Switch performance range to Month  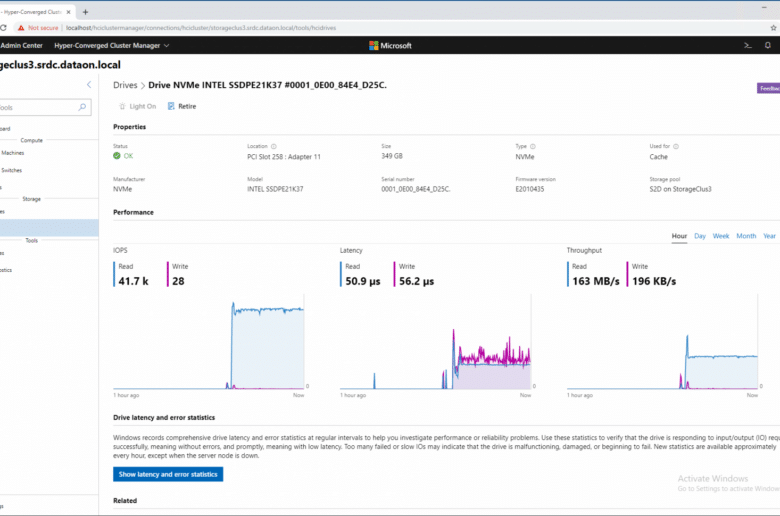[x=746, y=236]
